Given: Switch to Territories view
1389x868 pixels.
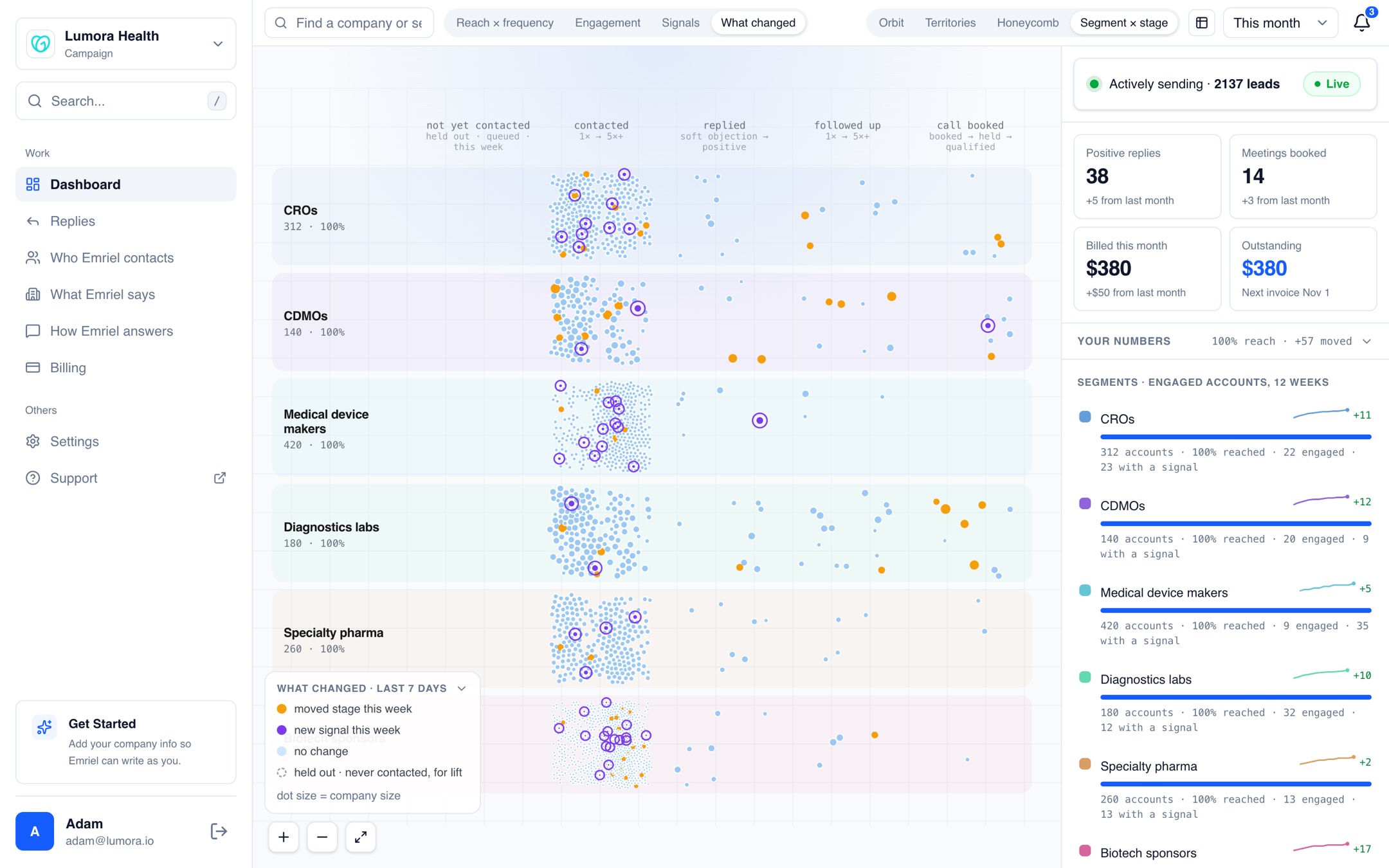Looking at the screenshot, I should point(950,23).
